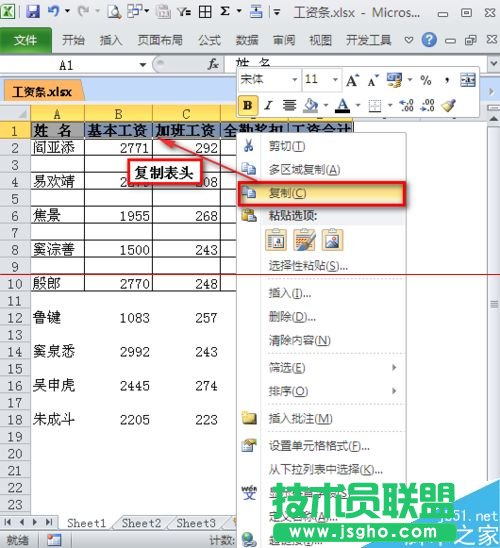Toggle Bold in the mini toolbar

pyautogui.click(x=248, y=105)
